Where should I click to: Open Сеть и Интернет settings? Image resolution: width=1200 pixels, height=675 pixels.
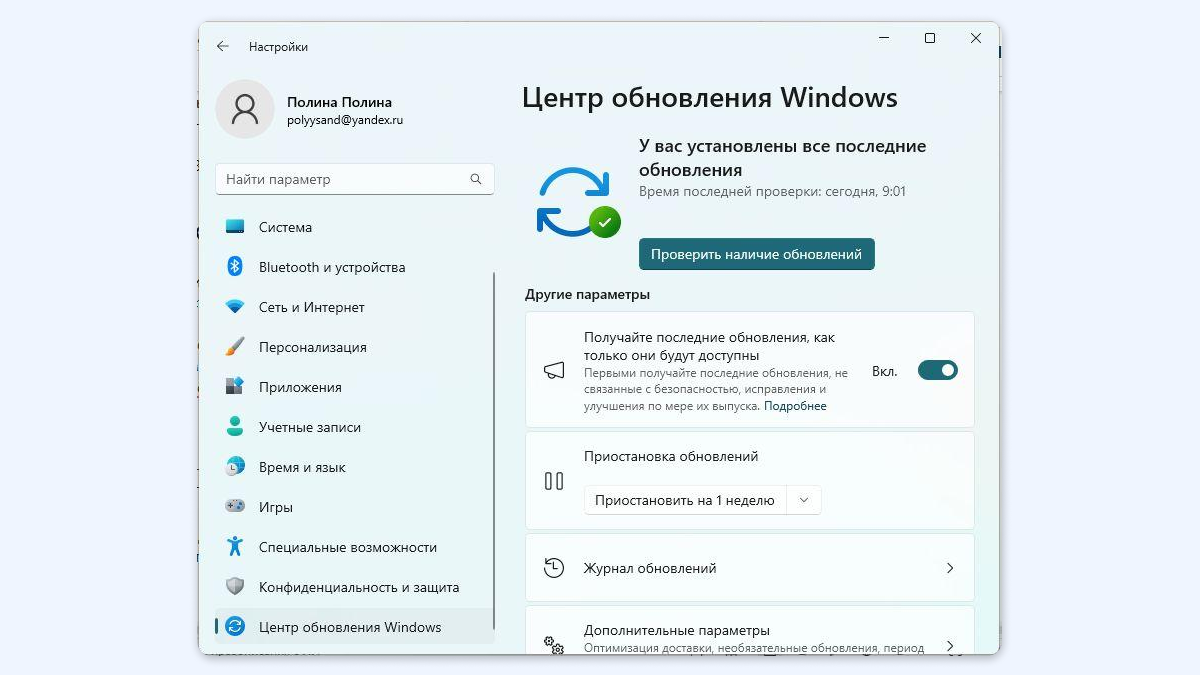pyautogui.click(x=354, y=307)
